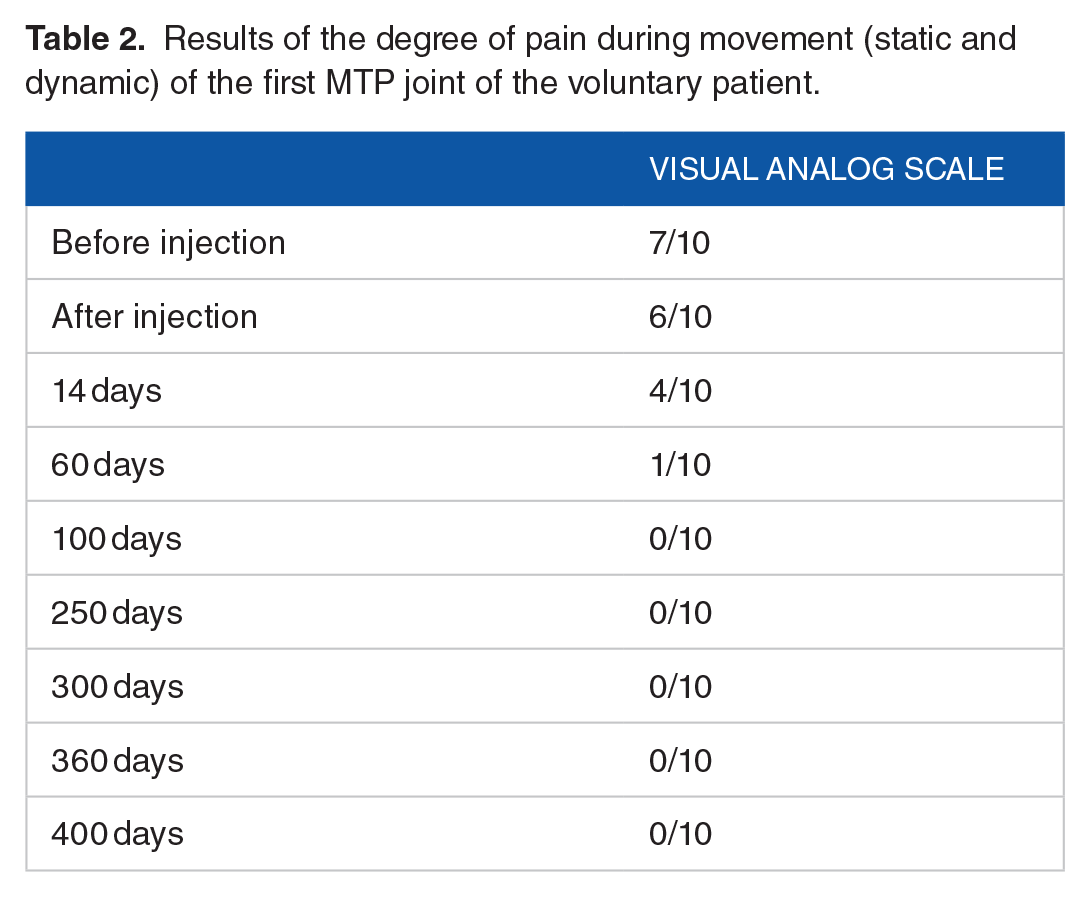Select the 0/10 value for 400 days
Screen dimensions: 1090x897
680,834
